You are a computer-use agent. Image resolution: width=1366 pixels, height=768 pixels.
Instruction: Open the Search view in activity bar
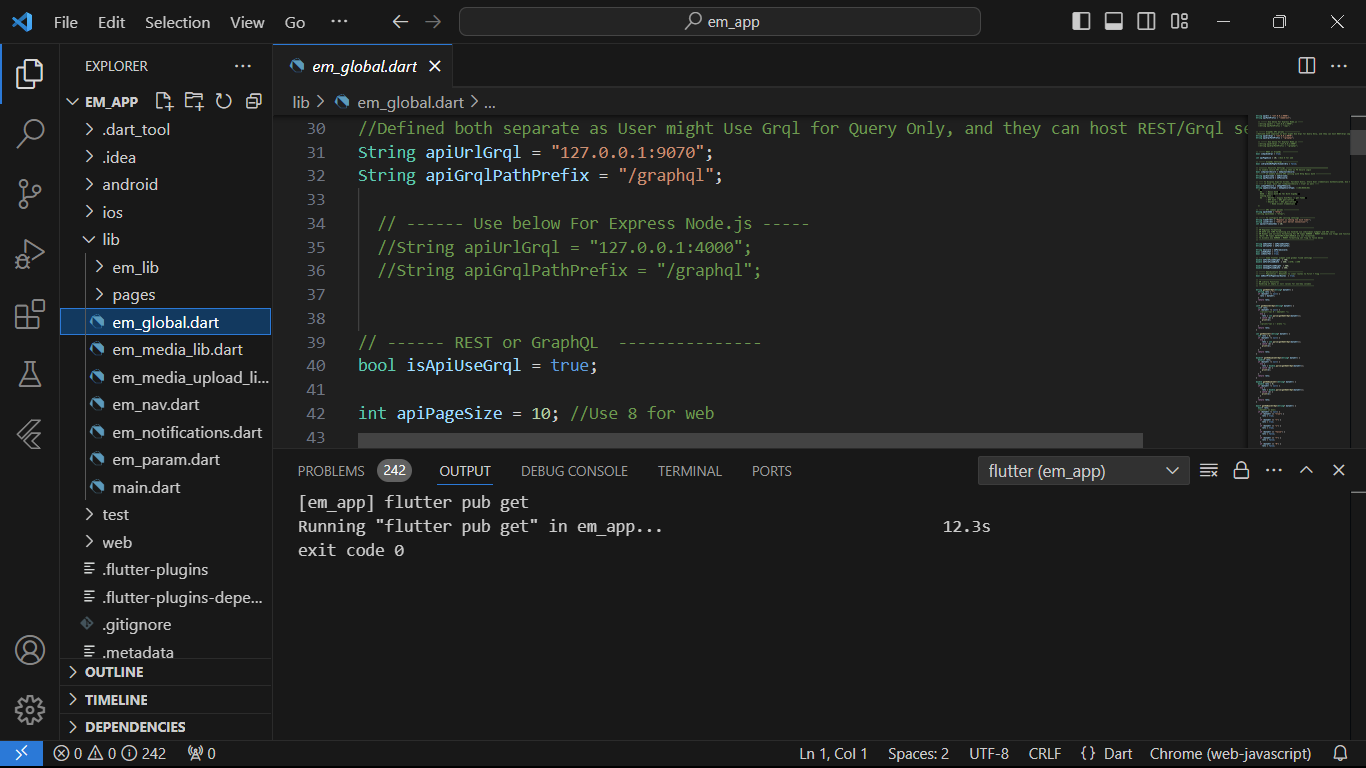pos(30,133)
